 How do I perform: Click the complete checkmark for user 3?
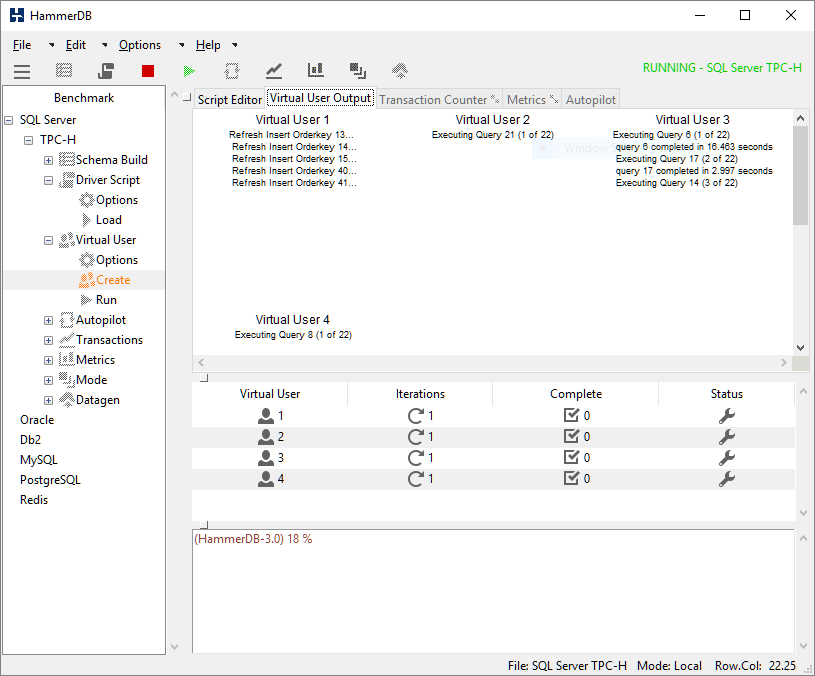571,457
